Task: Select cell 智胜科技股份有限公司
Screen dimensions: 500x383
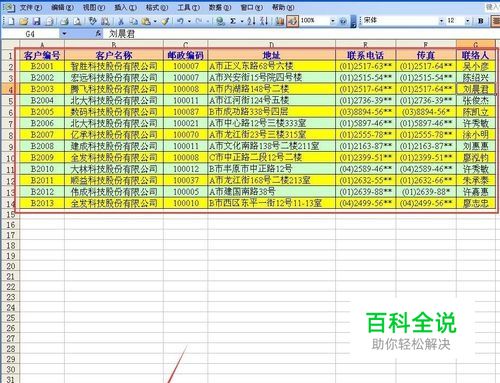Action: pyautogui.click(x=114, y=66)
